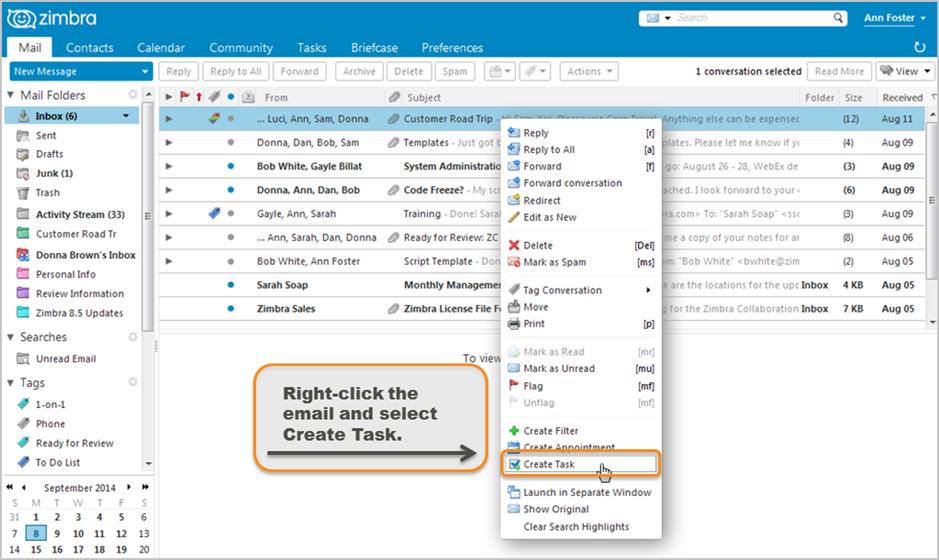Click the flag column header icon
Screen dimensions: 939x560
pos(184,96)
